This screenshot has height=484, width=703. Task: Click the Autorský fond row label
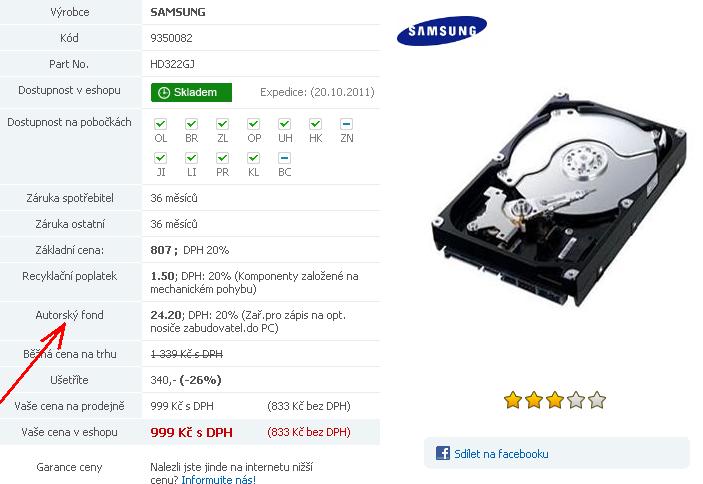pyautogui.click(x=69, y=315)
